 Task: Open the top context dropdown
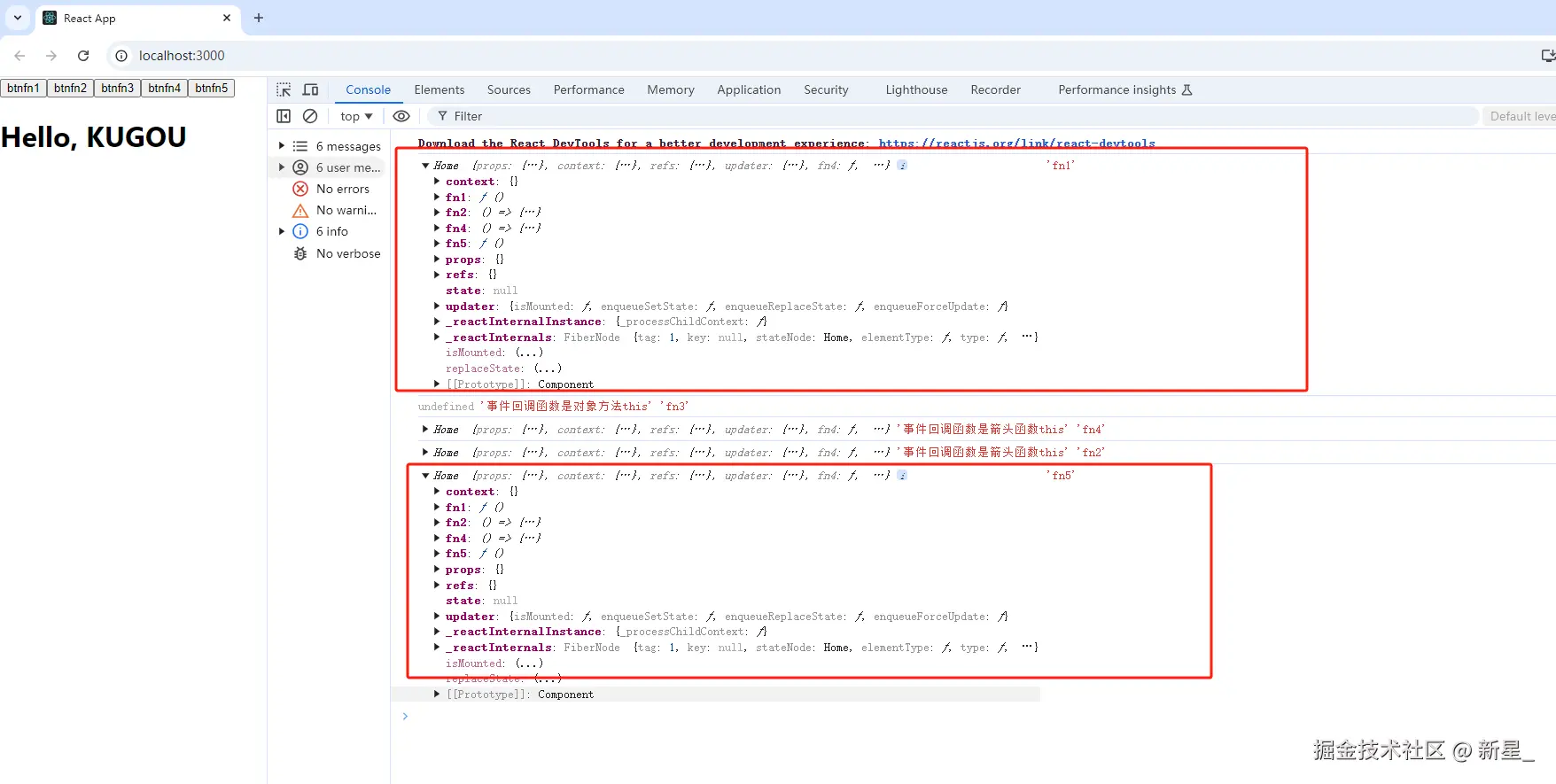pos(356,116)
